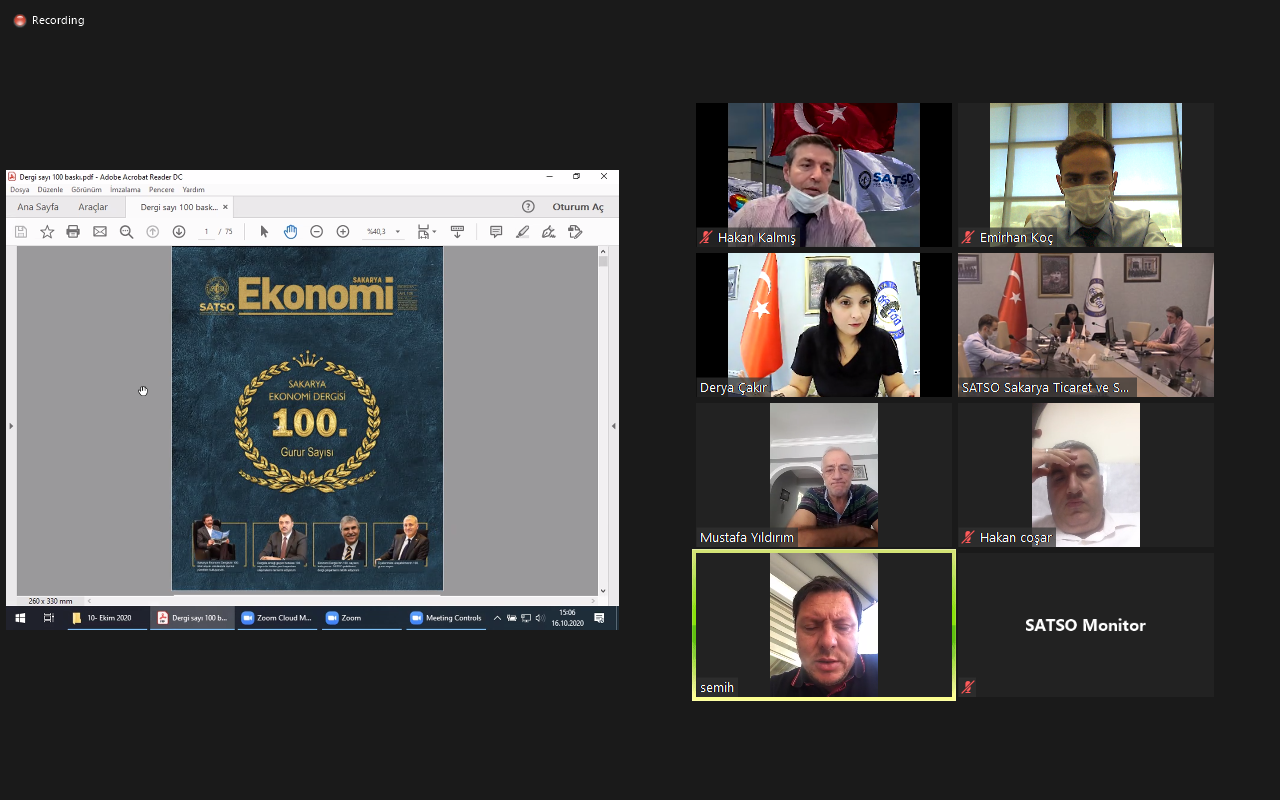Click the star bookmark icon in Acrobat toolbar
Screen dimensions: 1280x800
tap(47, 232)
